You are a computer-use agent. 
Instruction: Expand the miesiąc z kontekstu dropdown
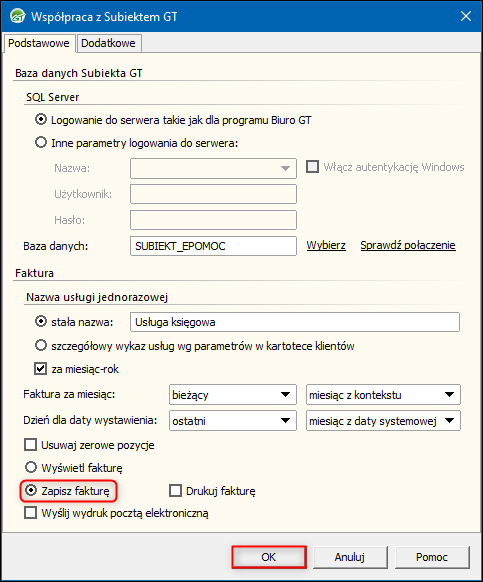[383, 395]
